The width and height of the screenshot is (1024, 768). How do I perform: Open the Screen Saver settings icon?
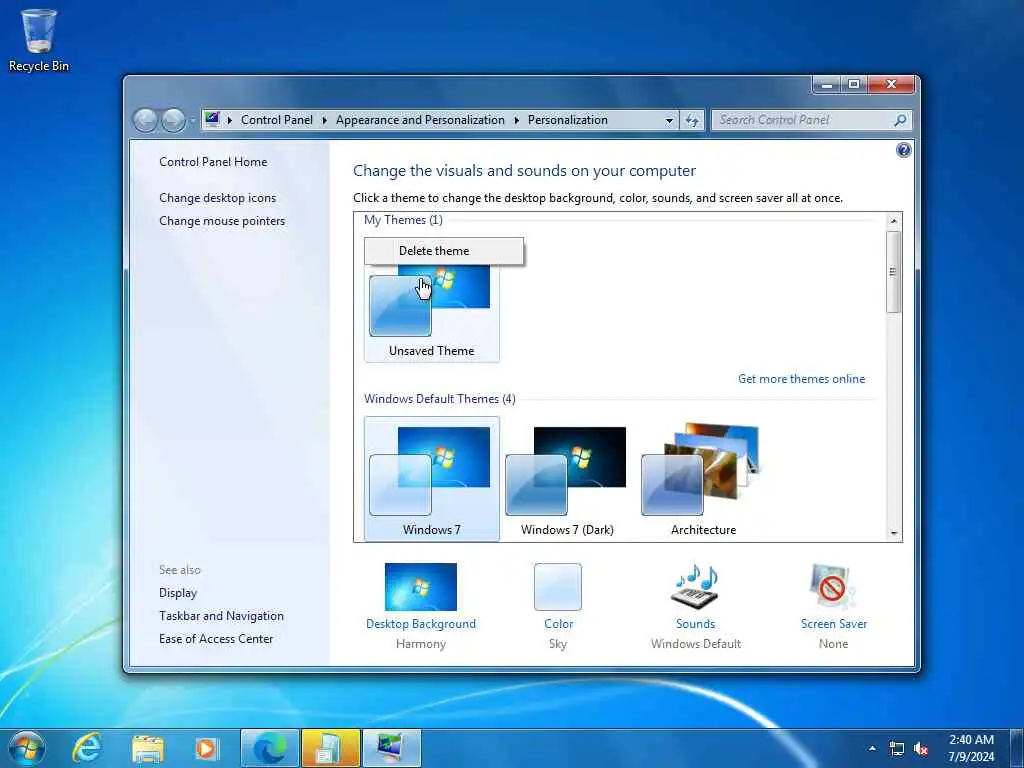coord(833,587)
